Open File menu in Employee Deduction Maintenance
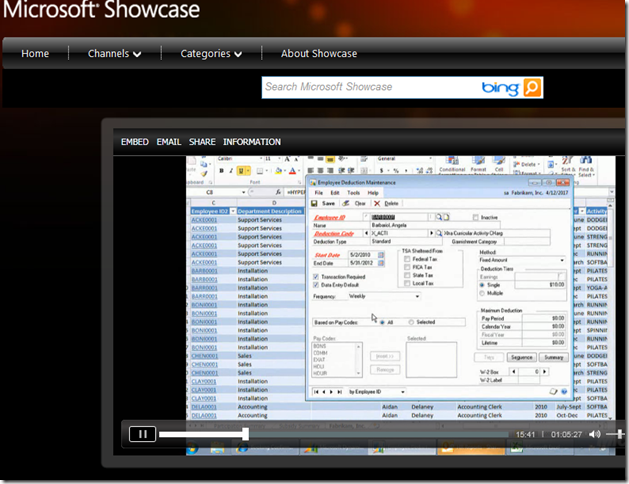 coord(319,193)
